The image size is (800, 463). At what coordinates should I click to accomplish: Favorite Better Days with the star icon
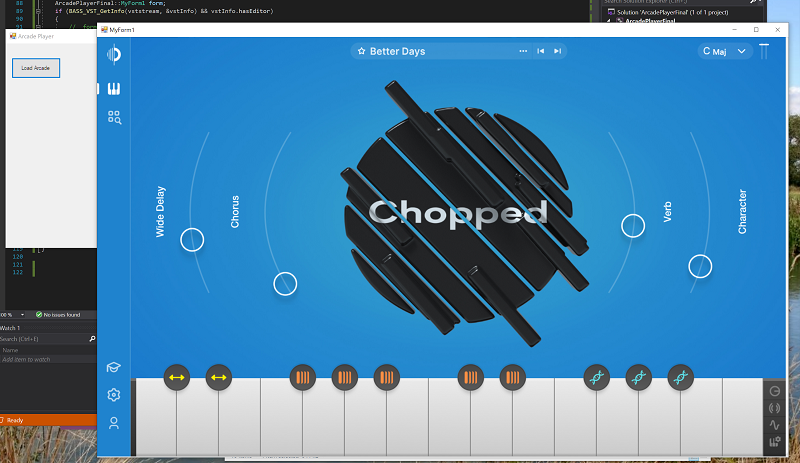pyautogui.click(x=361, y=51)
